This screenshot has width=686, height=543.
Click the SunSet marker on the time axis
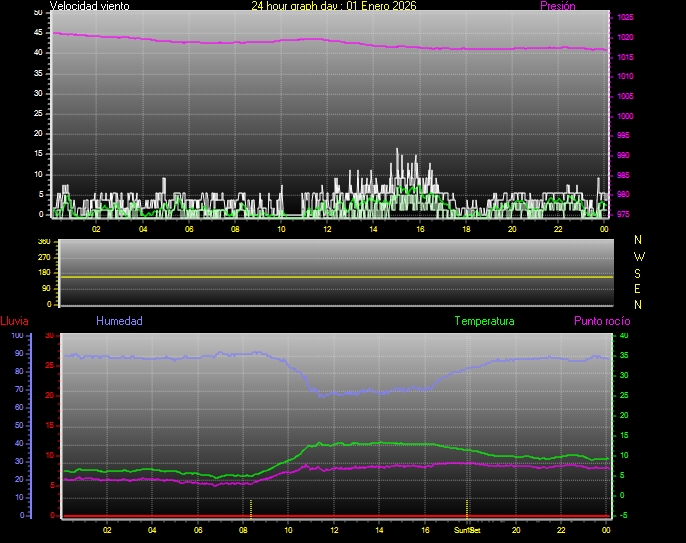[x=466, y=530]
